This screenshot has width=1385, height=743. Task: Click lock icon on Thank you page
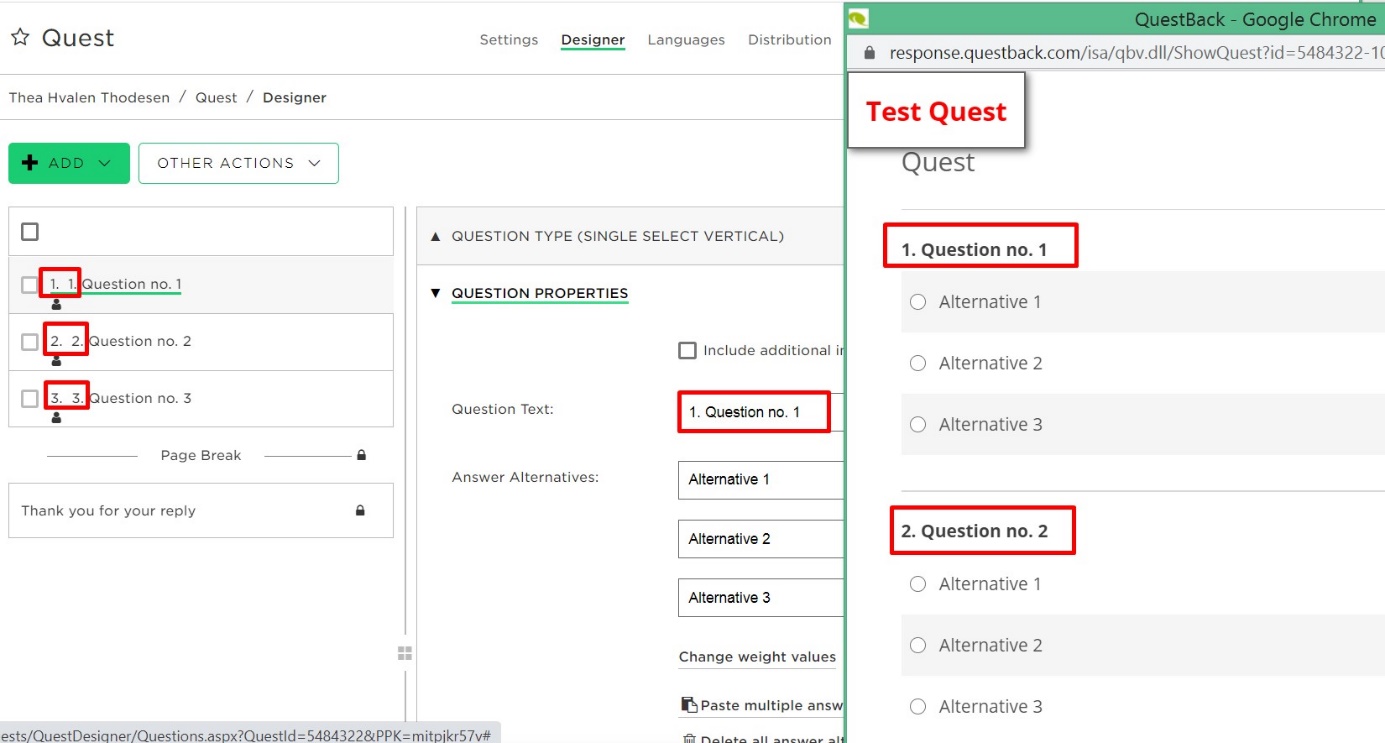tap(360, 510)
